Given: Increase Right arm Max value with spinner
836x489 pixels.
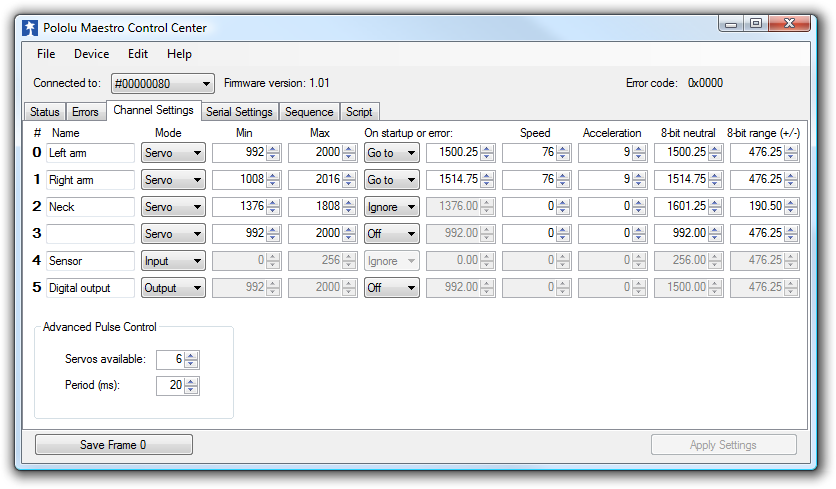Looking at the screenshot, I should (349, 176).
